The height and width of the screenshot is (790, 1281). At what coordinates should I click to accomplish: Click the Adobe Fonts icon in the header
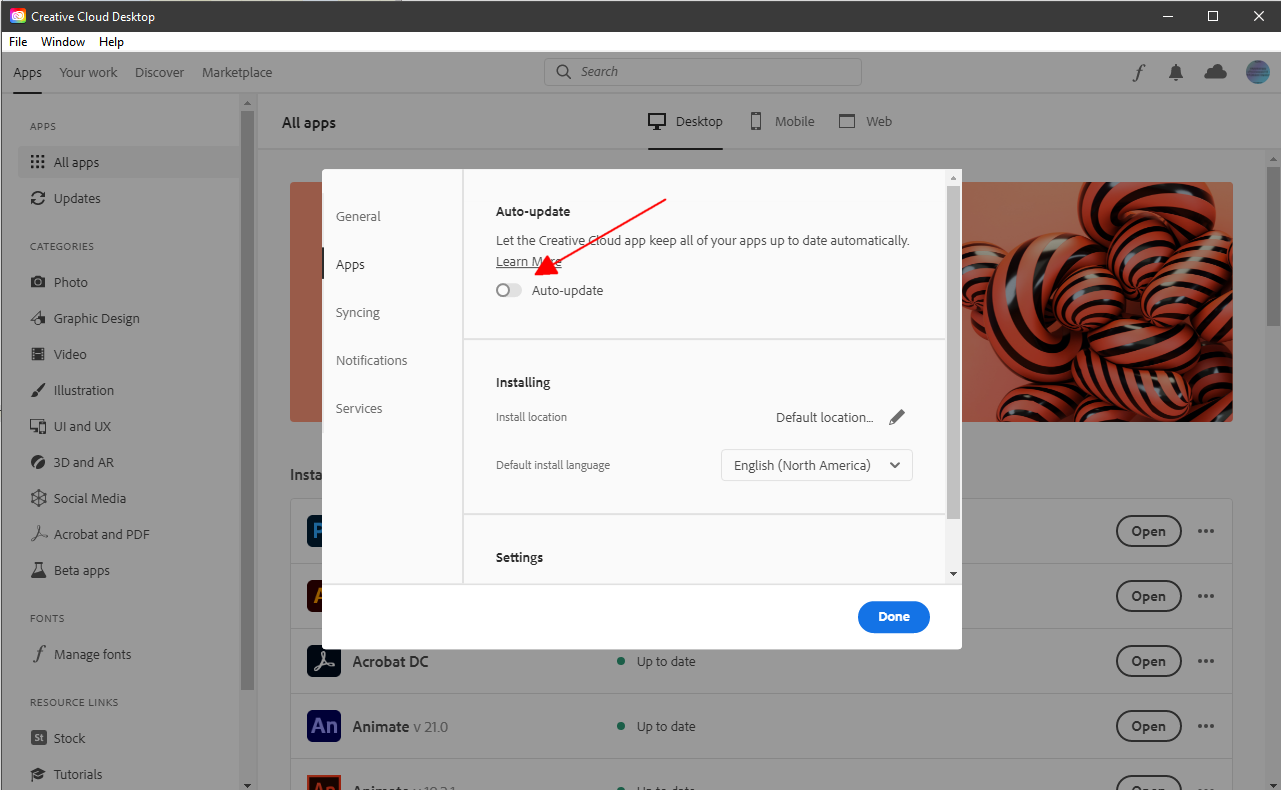click(x=1138, y=71)
